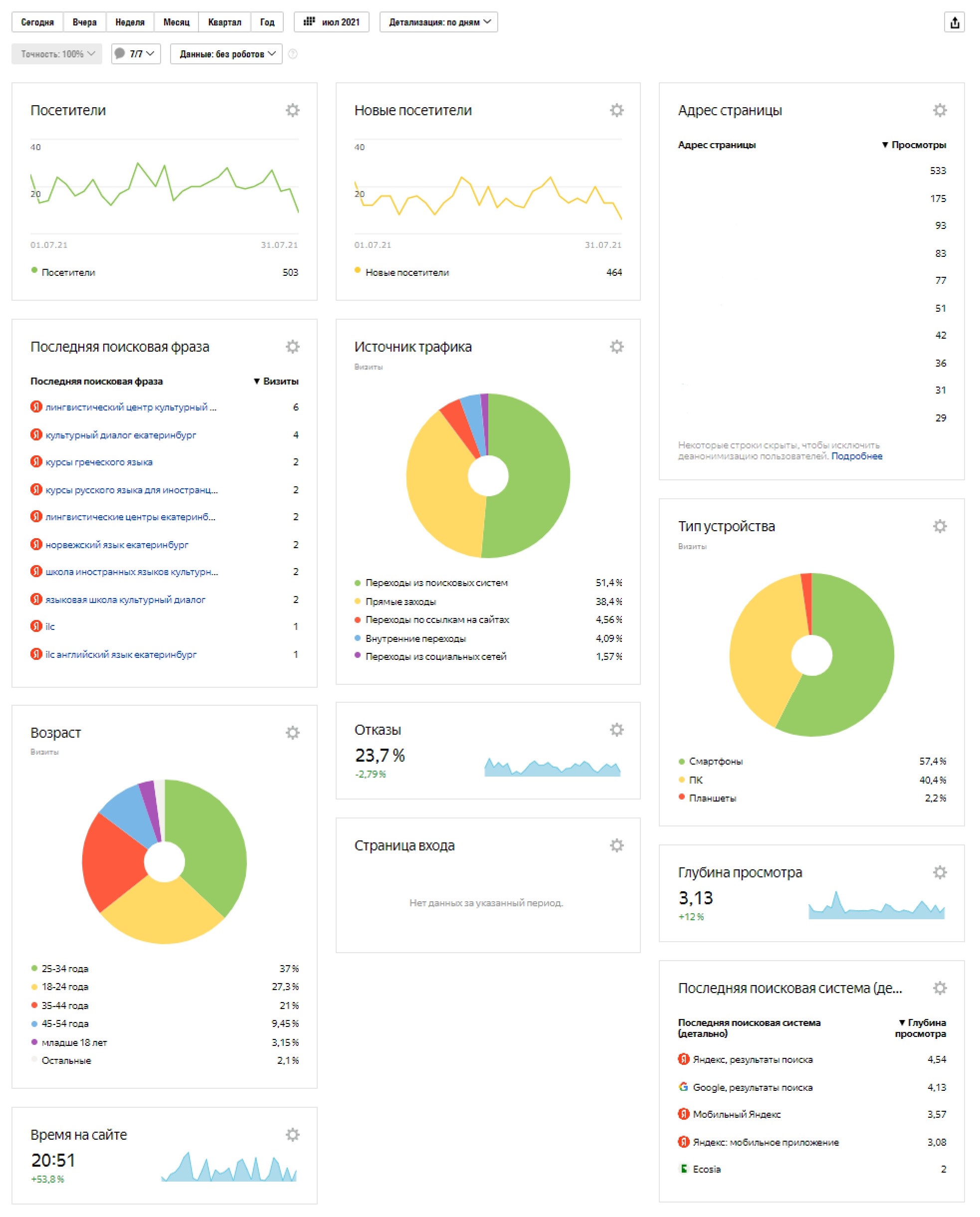Viewport: 980px width, 1217px height.
Task: Click '18-24 года' age legend entry
Action: [x=65, y=987]
